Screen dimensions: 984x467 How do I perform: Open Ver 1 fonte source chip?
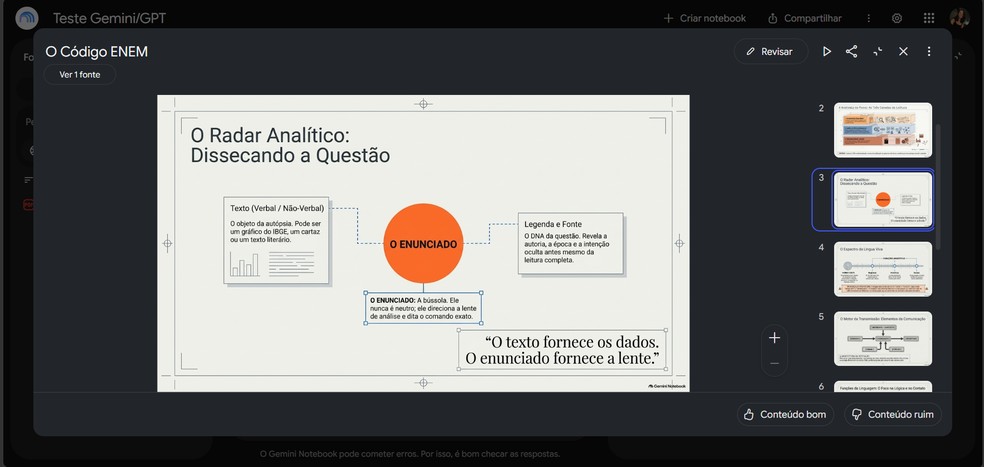coord(80,74)
